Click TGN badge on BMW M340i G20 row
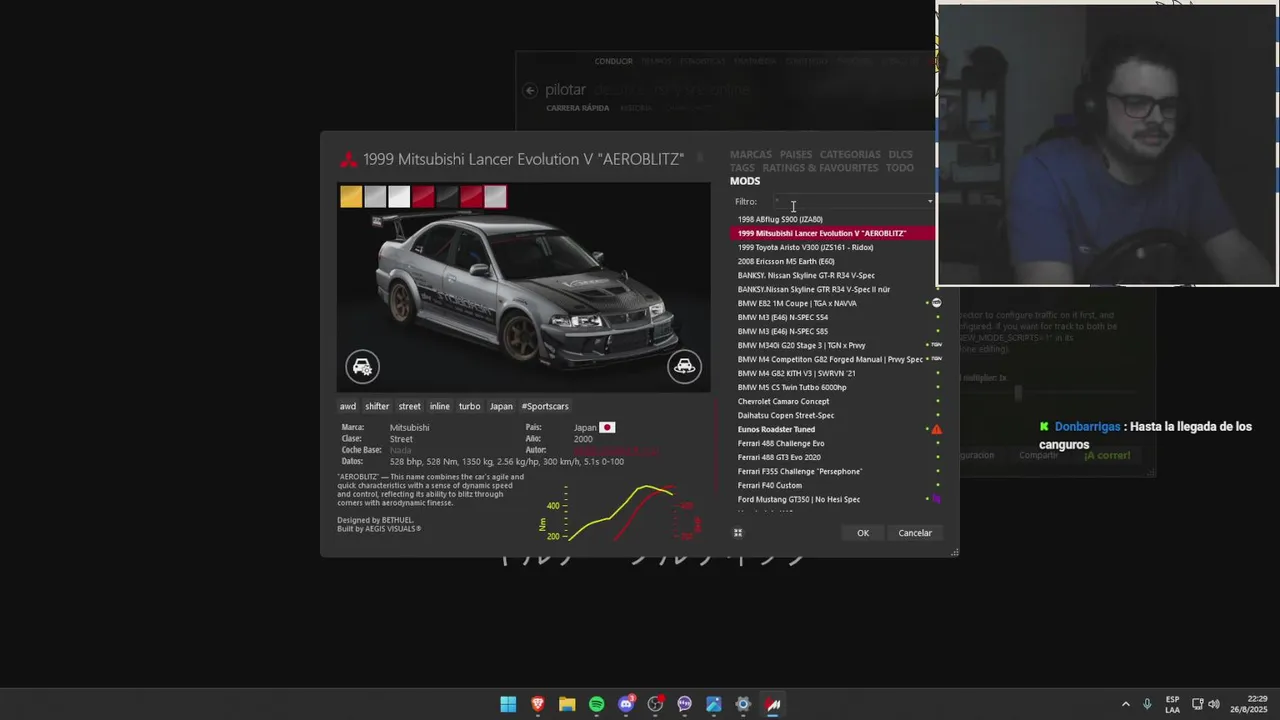Image resolution: width=1280 pixels, height=720 pixels. click(x=937, y=345)
